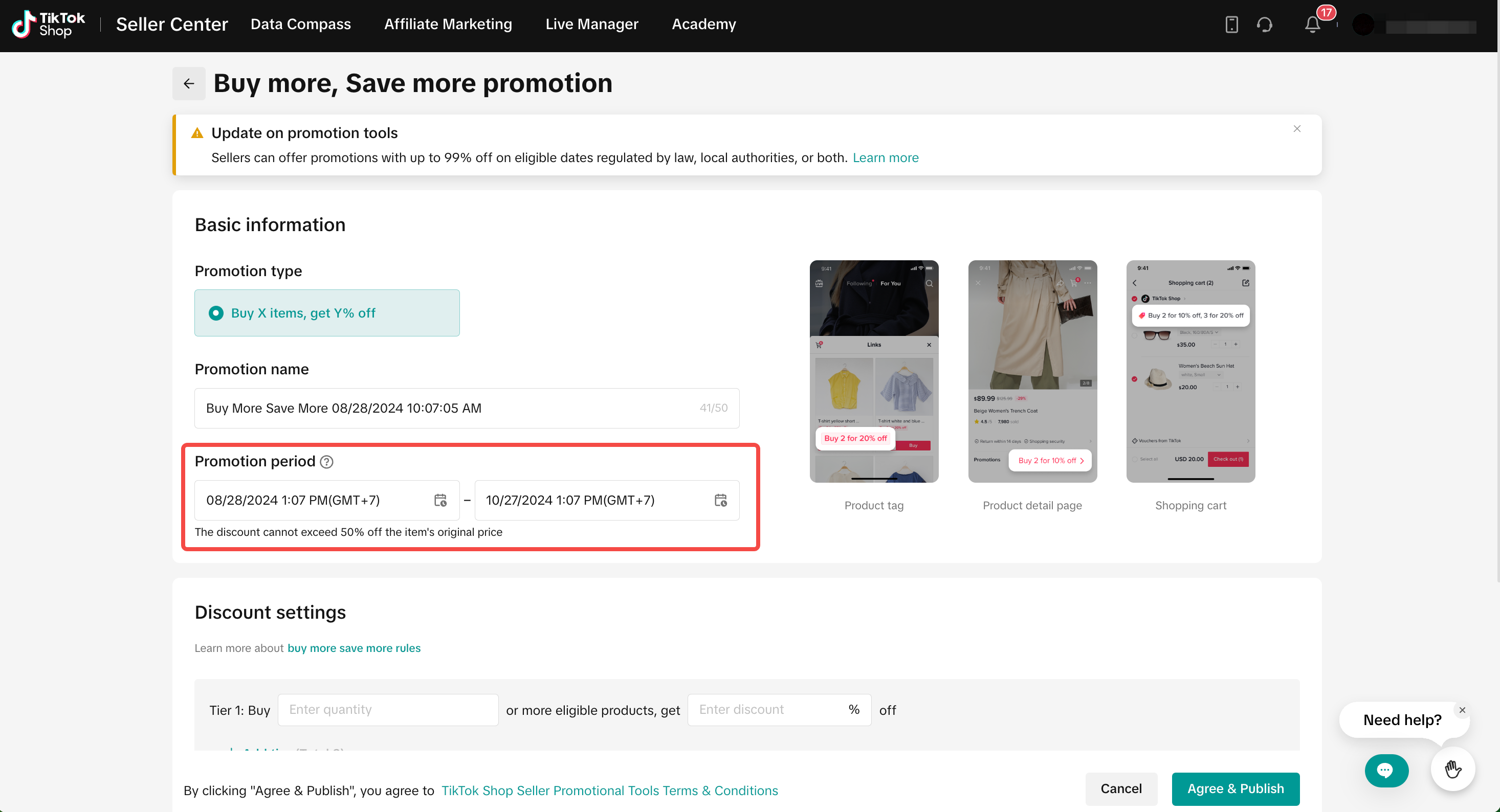The image size is (1500, 812).
Task: Open the start date calendar picker
Action: (440, 500)
